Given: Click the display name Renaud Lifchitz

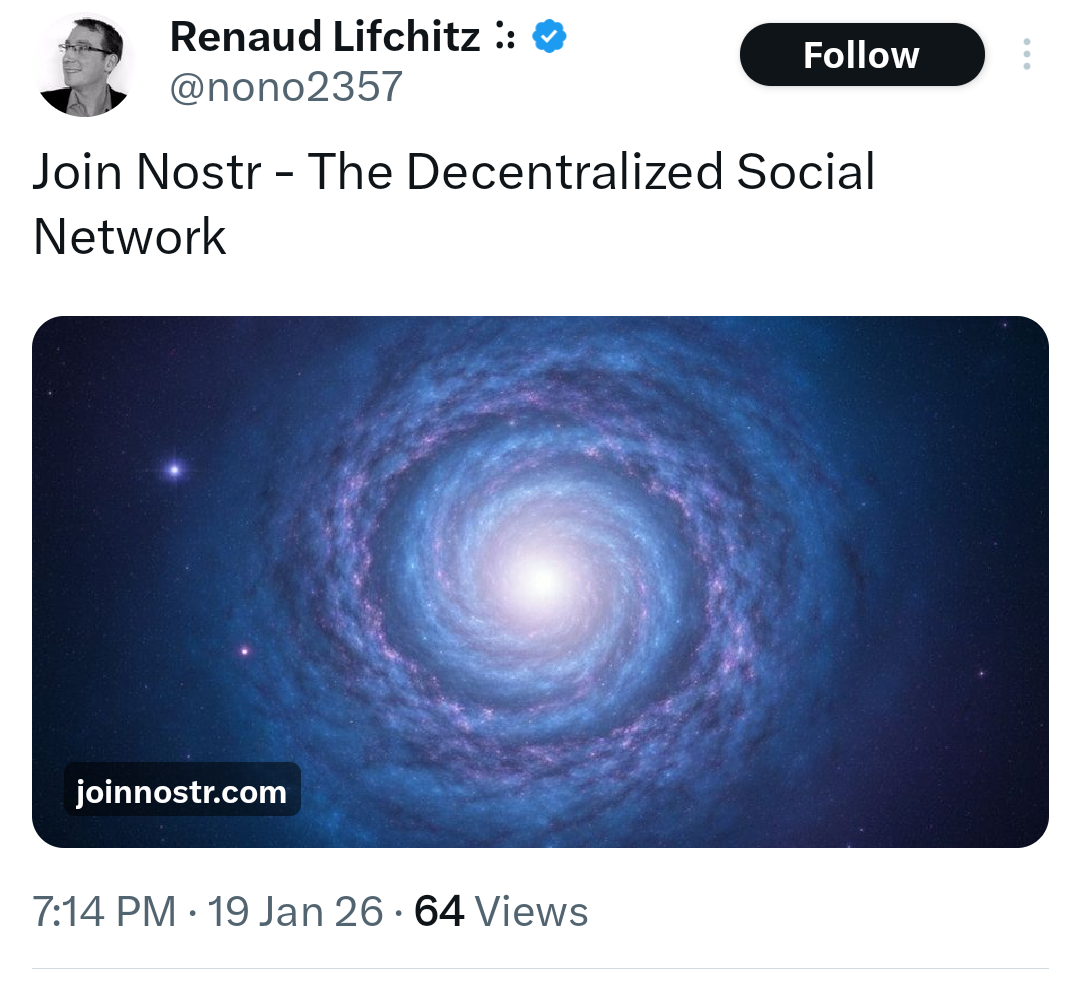Looking at the screenshot, I should coord(326,38).
